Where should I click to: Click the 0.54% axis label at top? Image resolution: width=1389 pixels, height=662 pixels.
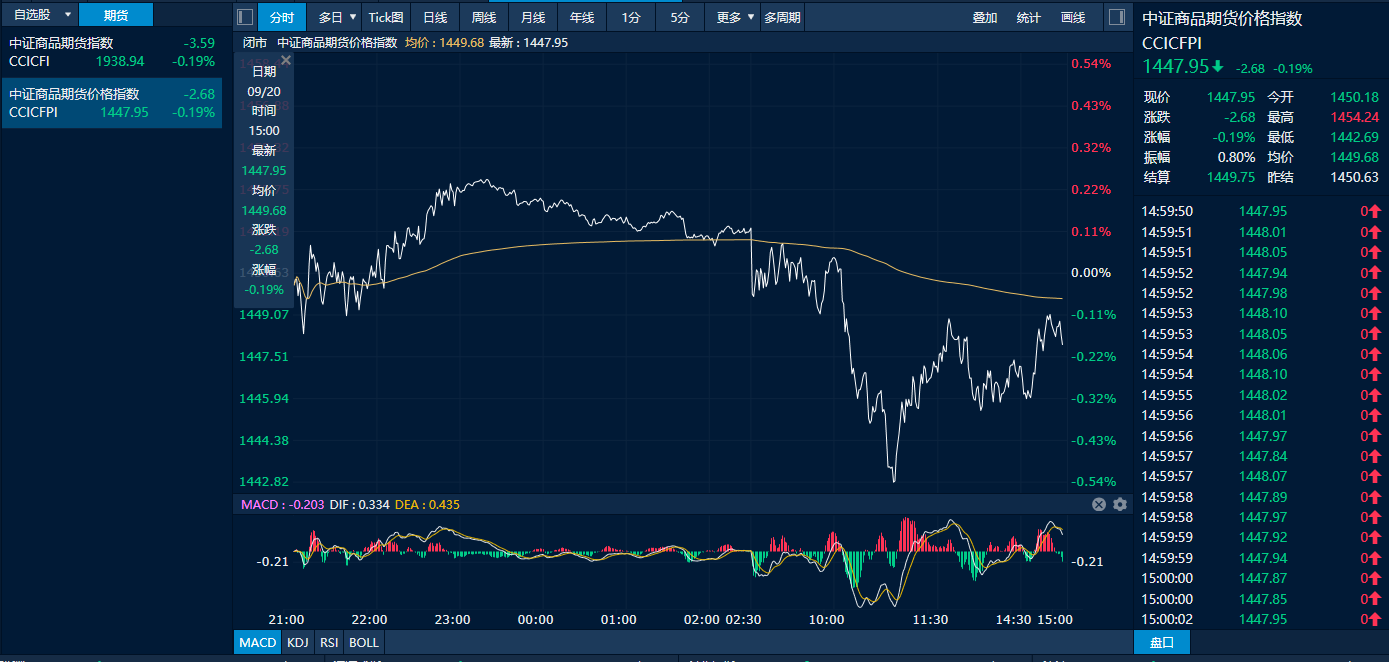1091,64
